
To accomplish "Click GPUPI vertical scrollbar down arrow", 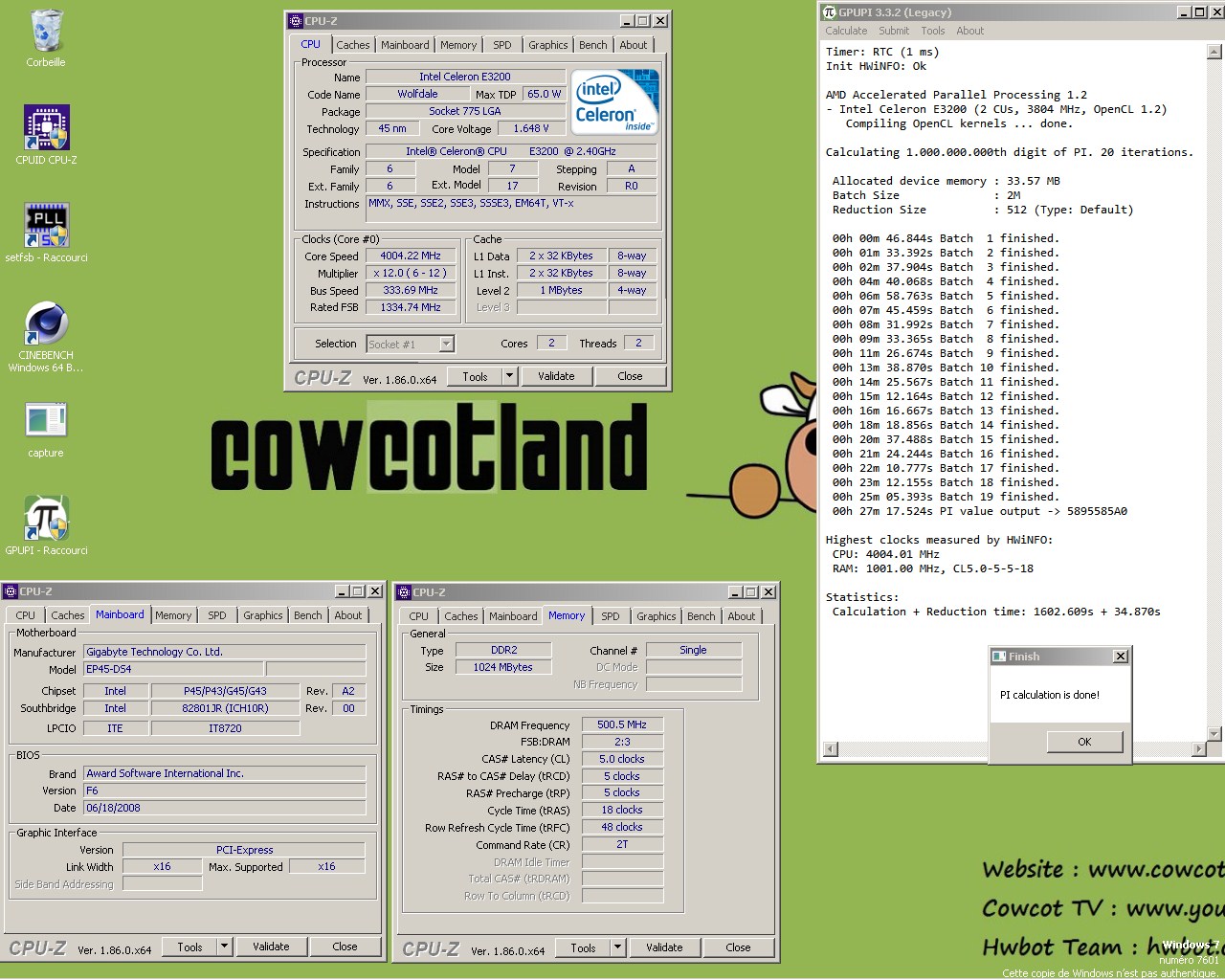I will coord(1214,734).
